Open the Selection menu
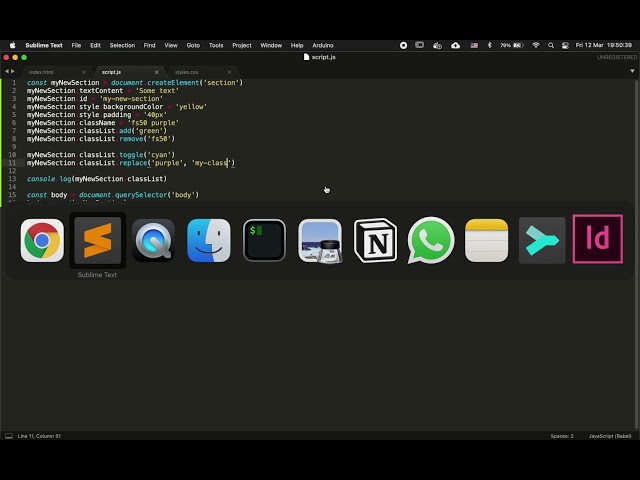This screenshot has width=640, height=480. coord(122,45)
